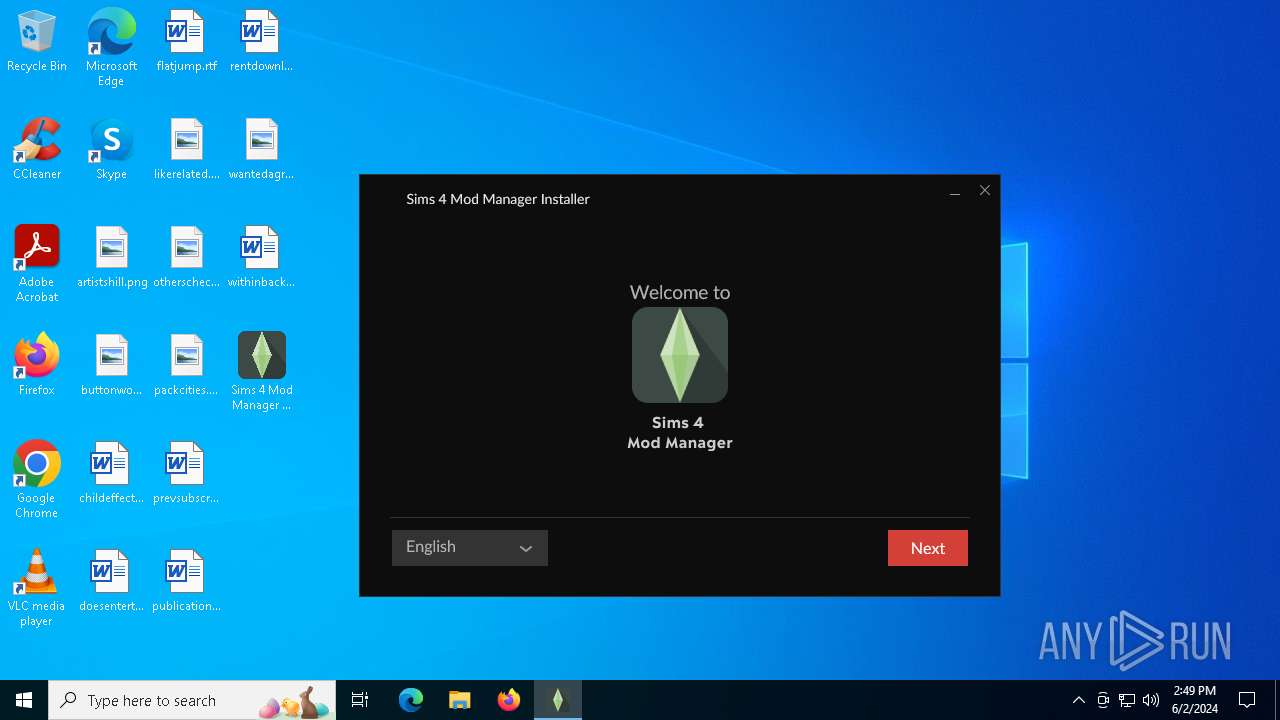Select the doesentert... Word document
This screenshot has height=720, width=1280.
point(111,582)
